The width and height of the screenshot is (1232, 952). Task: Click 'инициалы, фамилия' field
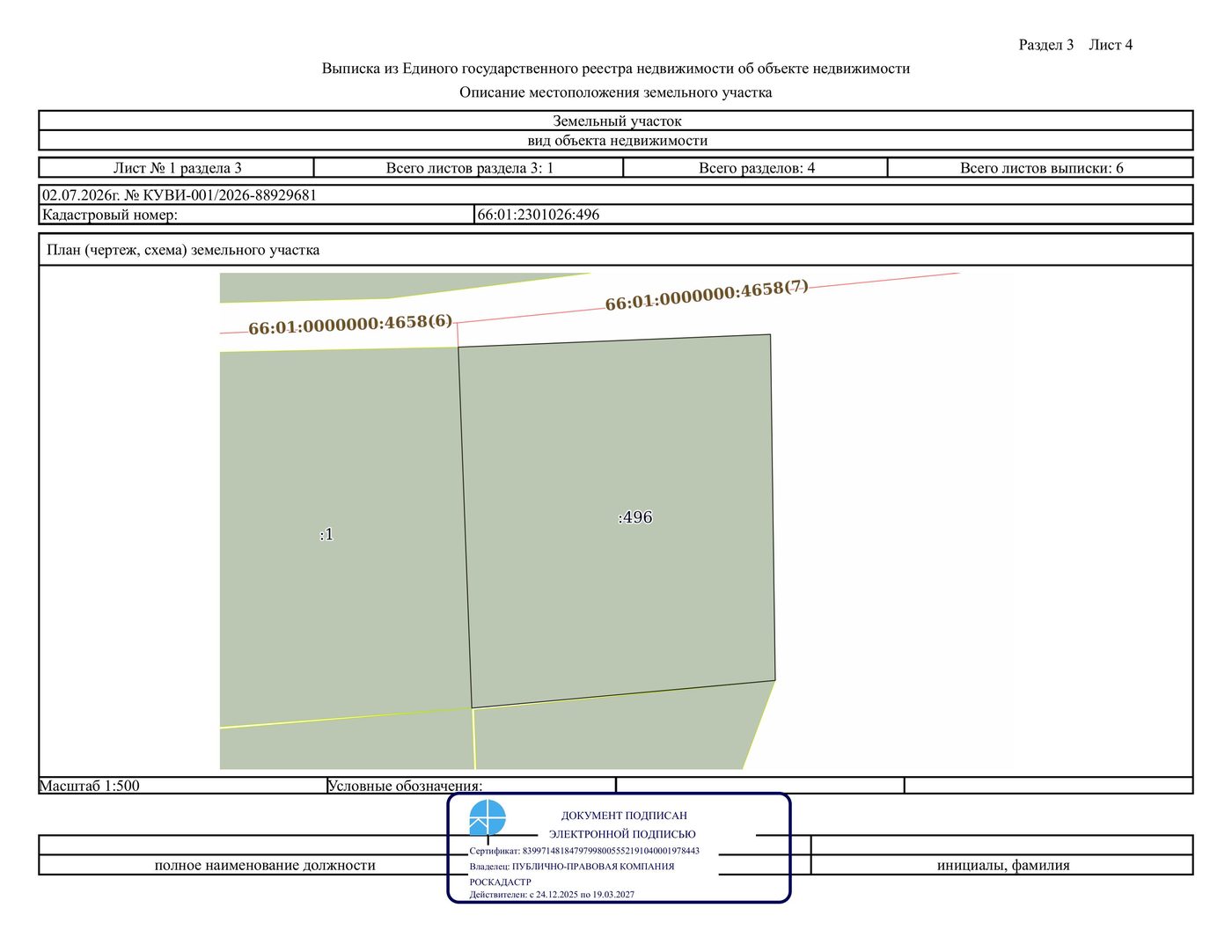pos(1002,866)
